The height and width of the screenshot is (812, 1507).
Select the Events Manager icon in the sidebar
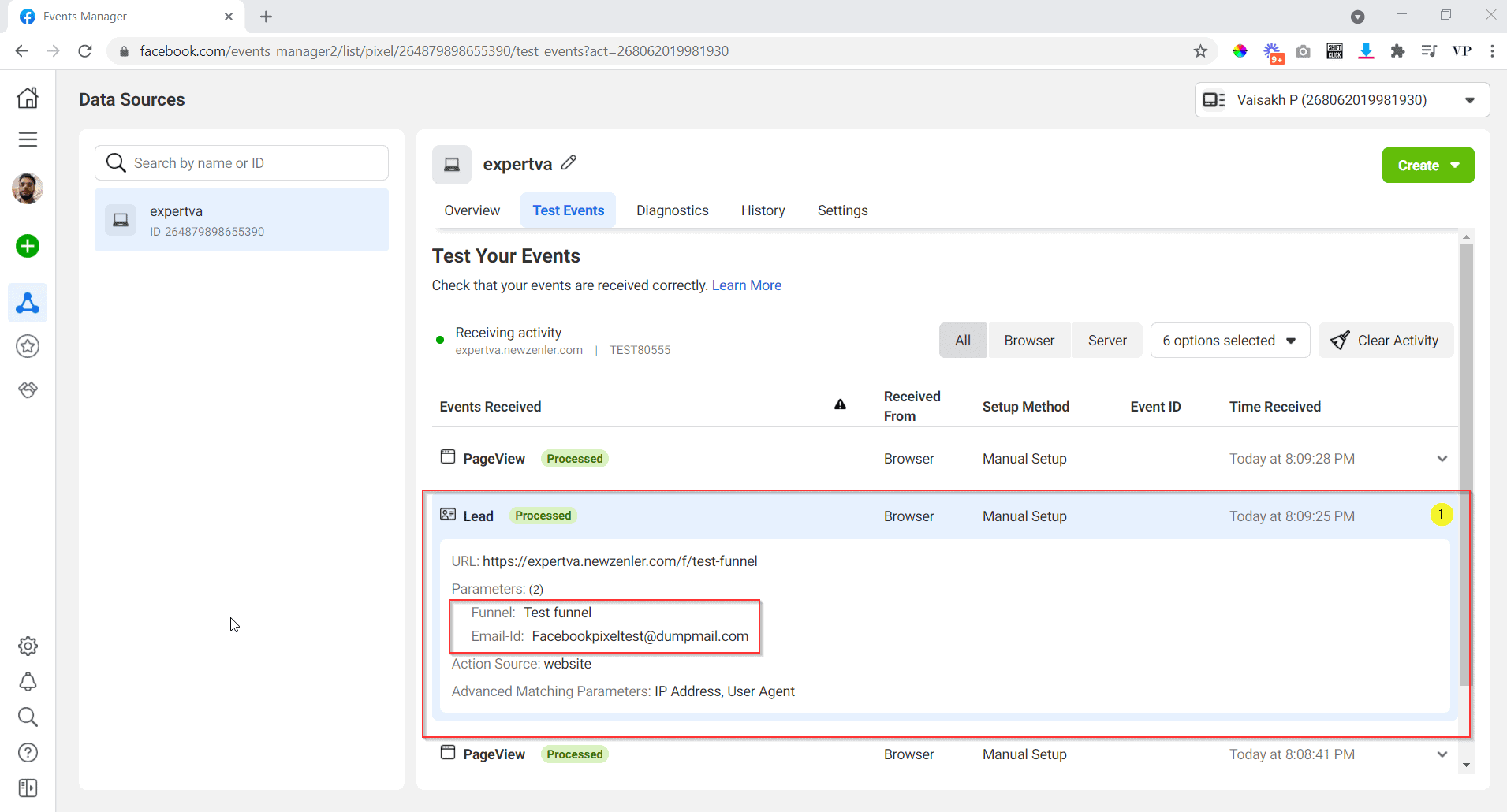(x=28, y=303)
